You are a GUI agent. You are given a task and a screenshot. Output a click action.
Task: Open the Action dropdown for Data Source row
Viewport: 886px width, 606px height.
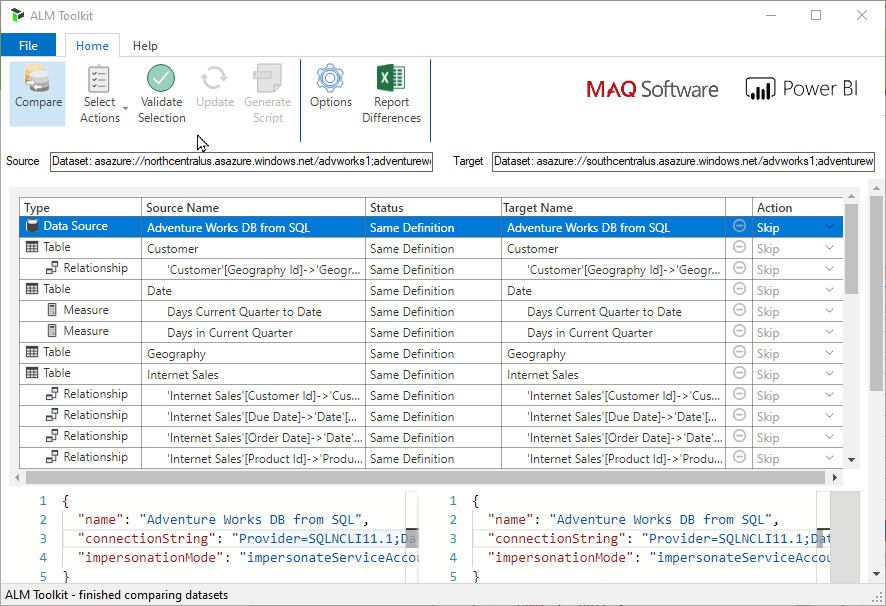pyautogui.click(x=829, y=227)
